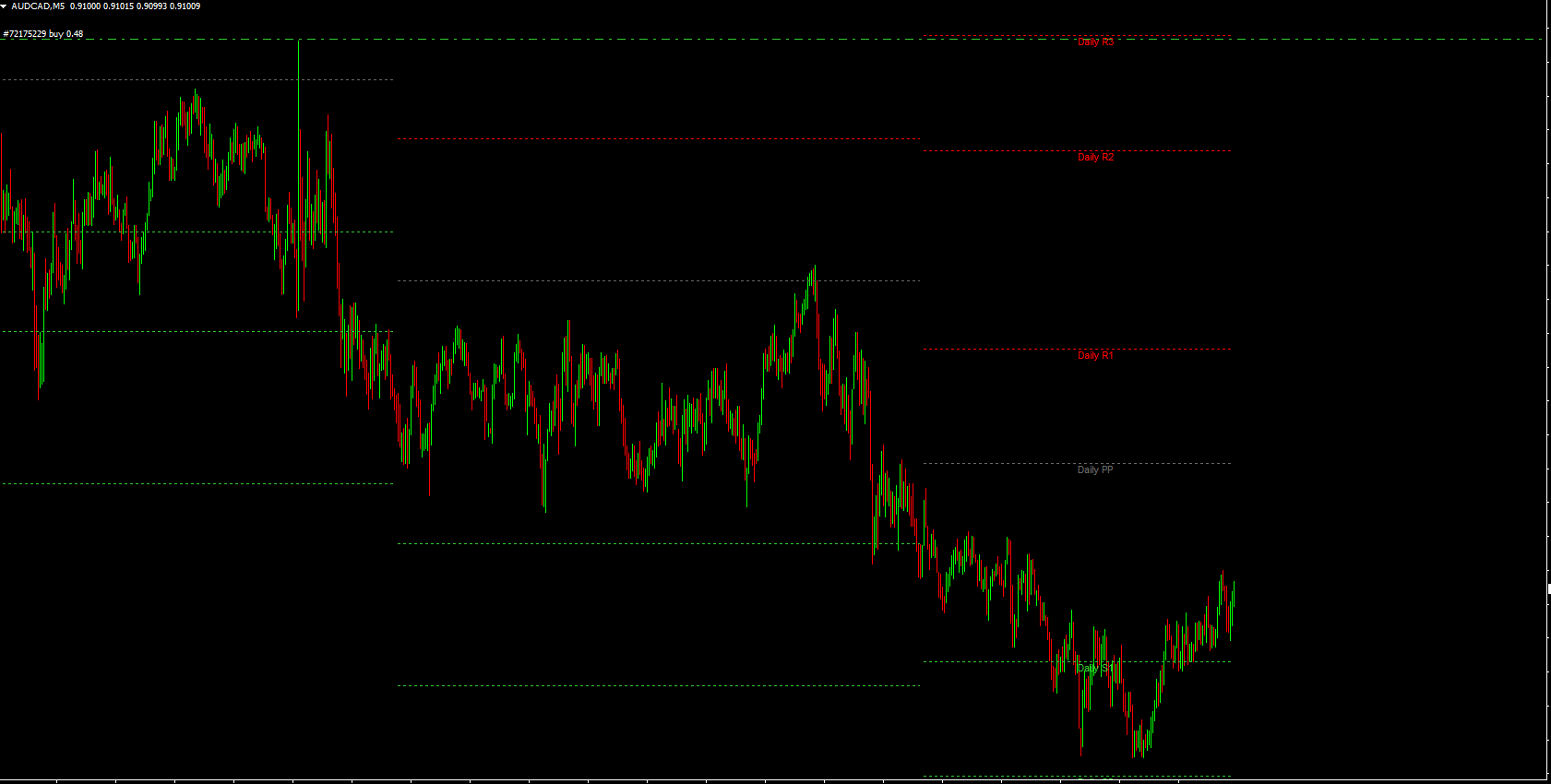Click the vertical price scale axis

click(x=1548, y=369)
